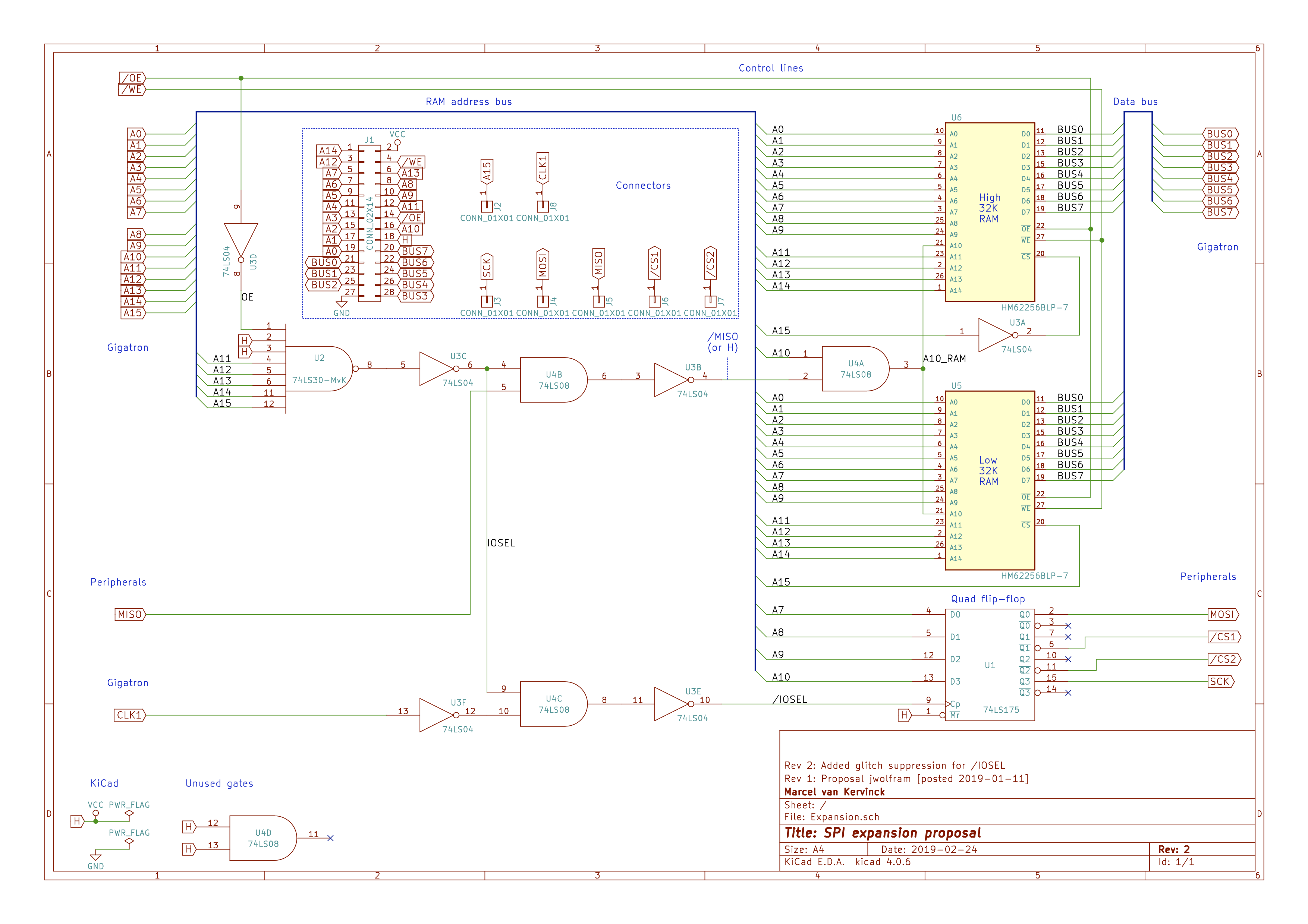
Task: Click the 'Id: 1/1' sheet identifier
Action: coord(1176,862)
